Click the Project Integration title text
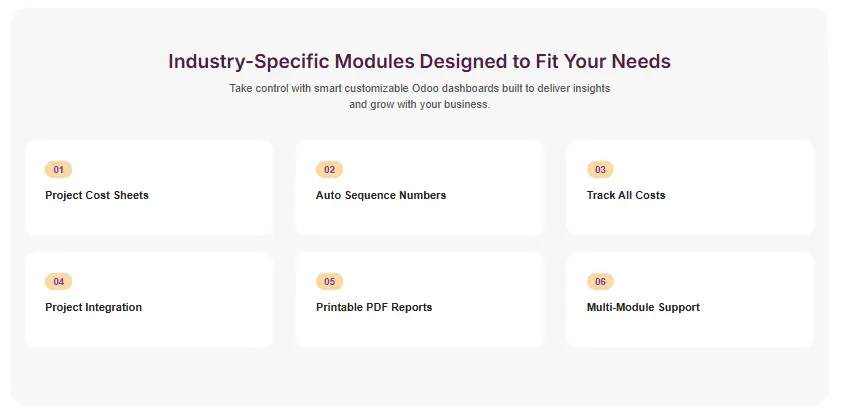Screen dimensions: 845x417 94,307
